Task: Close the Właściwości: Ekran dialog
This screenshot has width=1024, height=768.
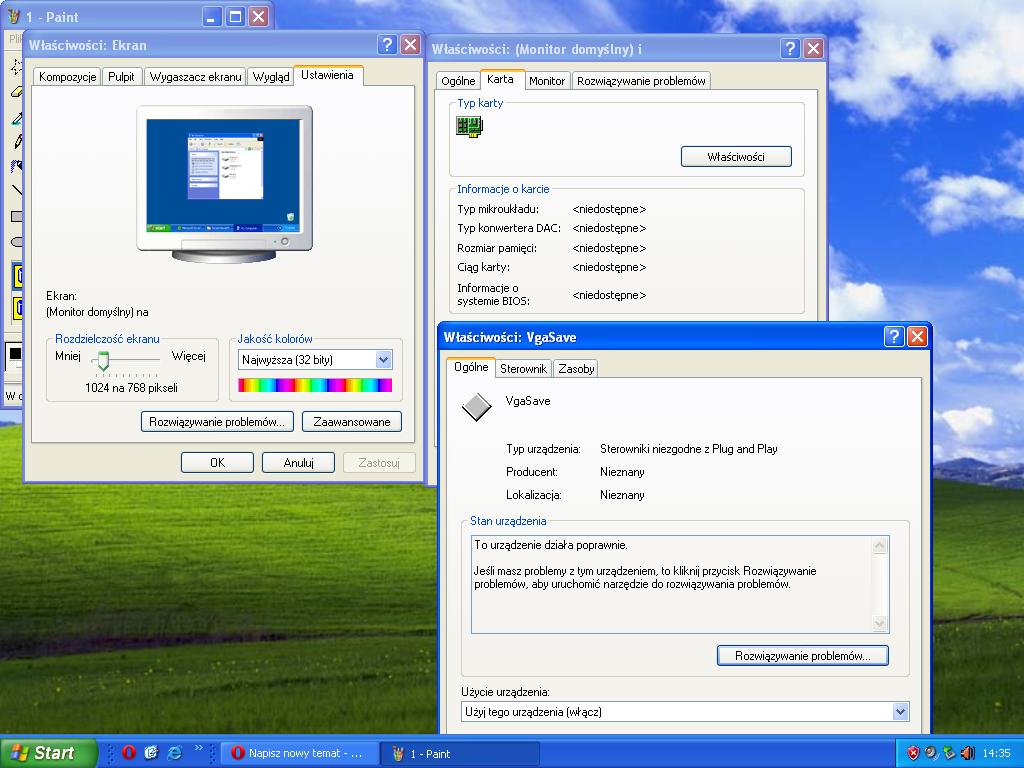Action: coord(410,44)
